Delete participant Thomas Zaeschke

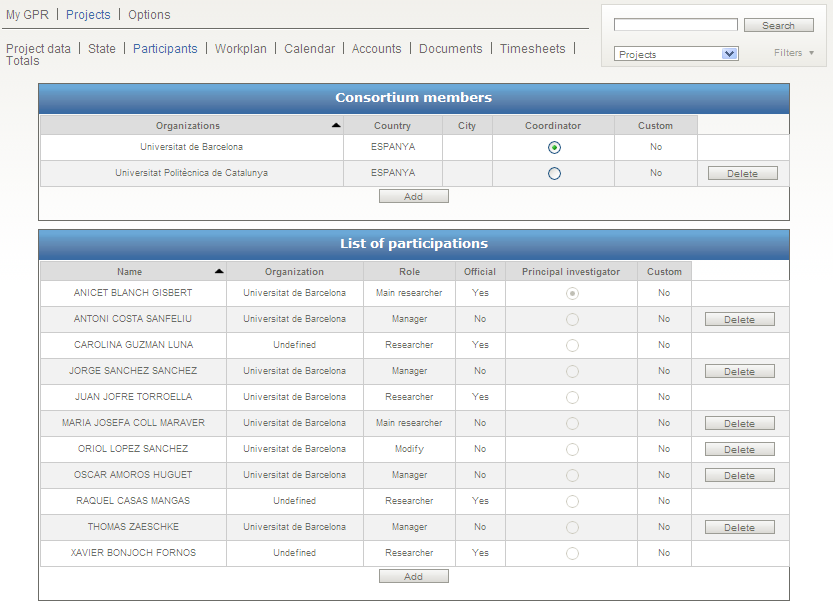pyautogui.click(x=739, y=528)
